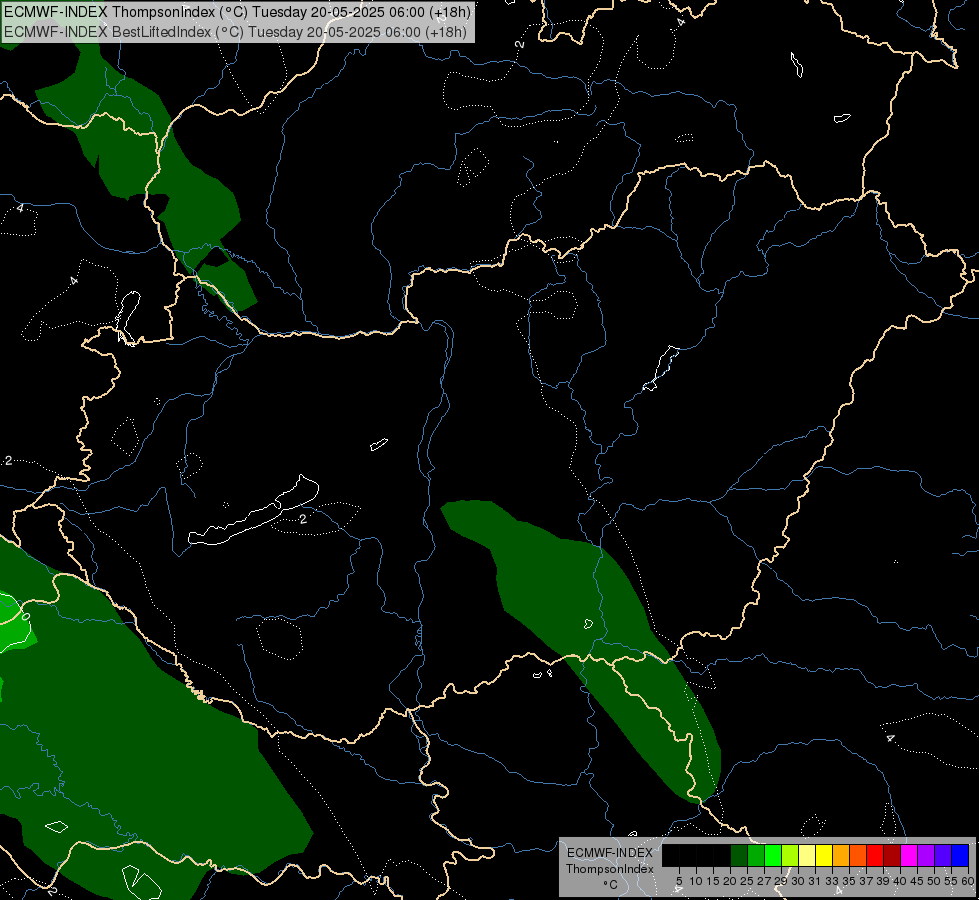Select the magenta 40-45 legend swatch
This screenshot has width=979, height=900.
click(x=909, y=855)
